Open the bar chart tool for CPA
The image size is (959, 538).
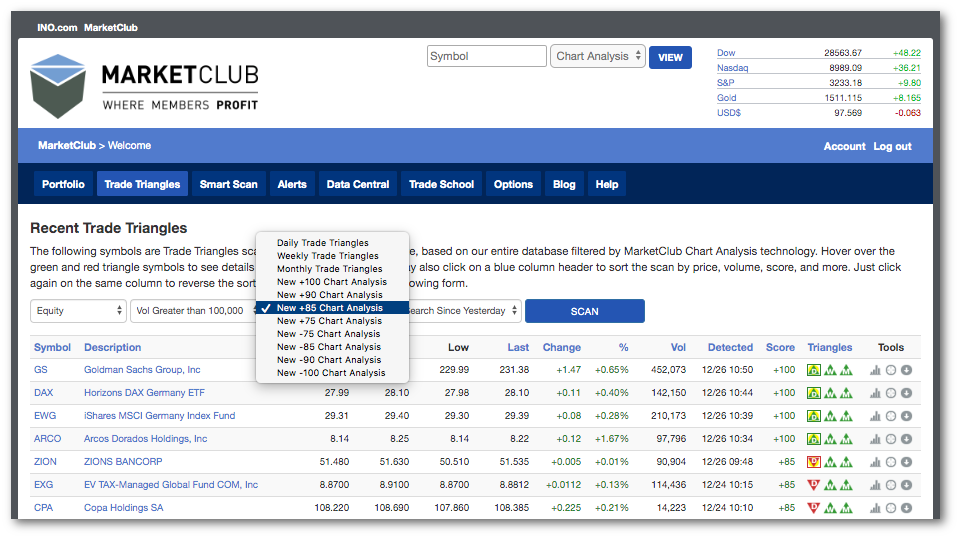(x=875, y=507)
